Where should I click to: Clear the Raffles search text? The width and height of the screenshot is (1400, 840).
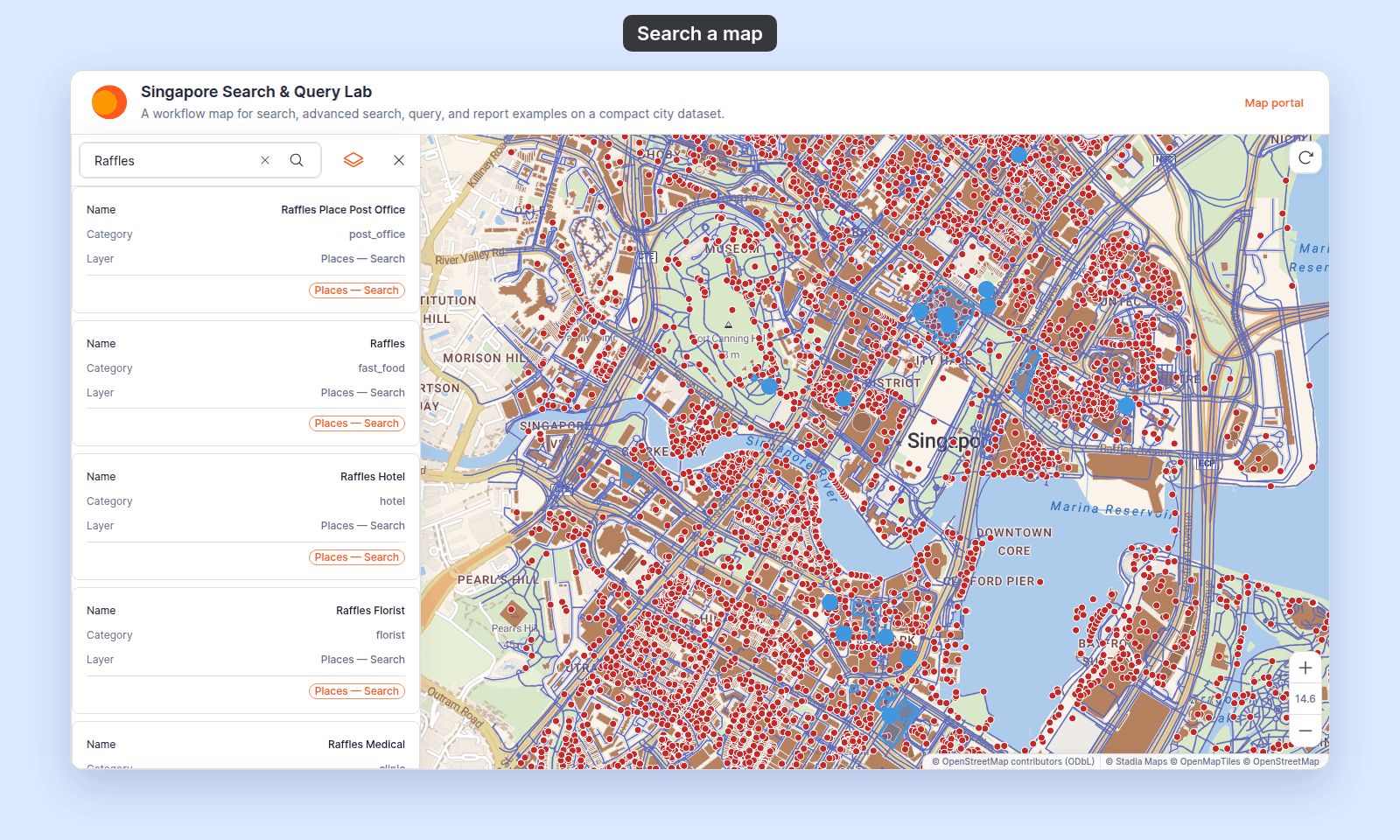tap(265, 160)
